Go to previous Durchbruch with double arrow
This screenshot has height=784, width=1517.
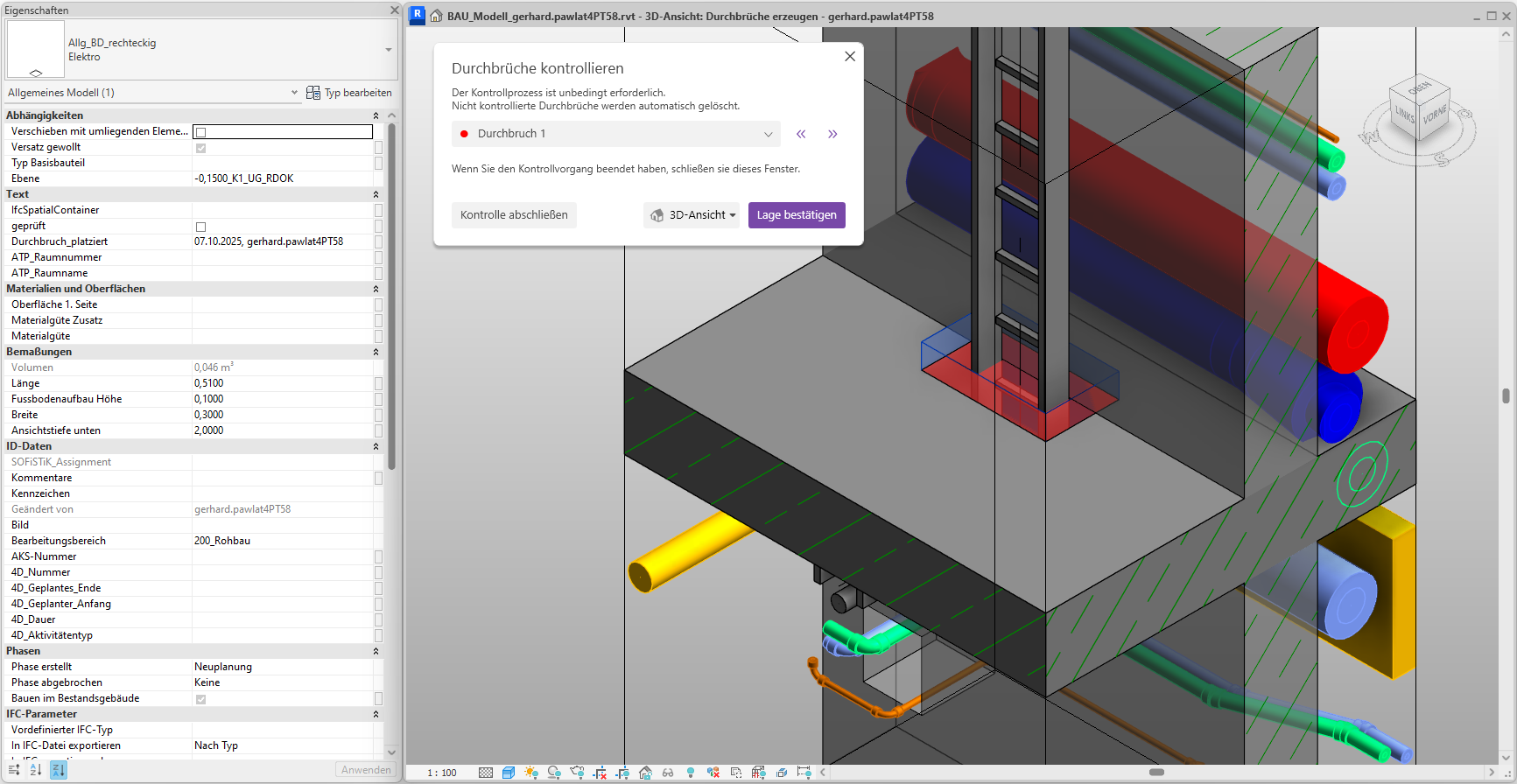(801, 134)
